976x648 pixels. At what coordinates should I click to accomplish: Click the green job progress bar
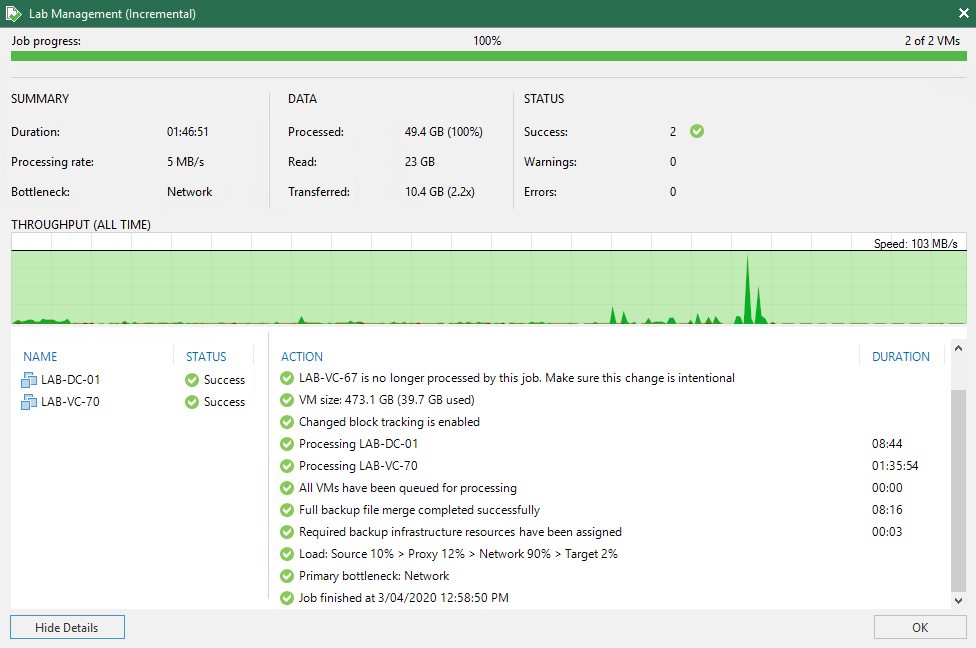(x=489, y=56)
